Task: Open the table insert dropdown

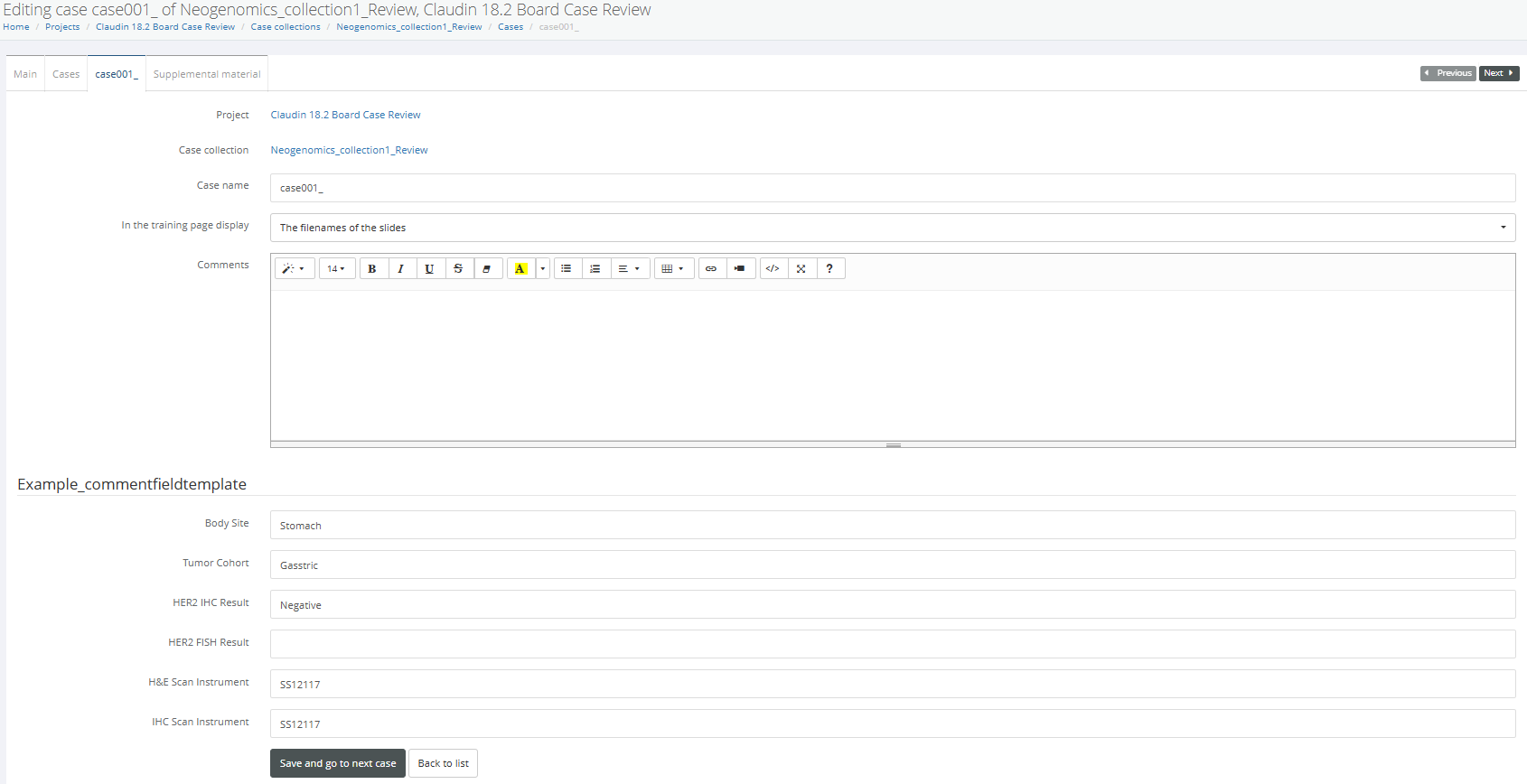Action: (673, 268)
